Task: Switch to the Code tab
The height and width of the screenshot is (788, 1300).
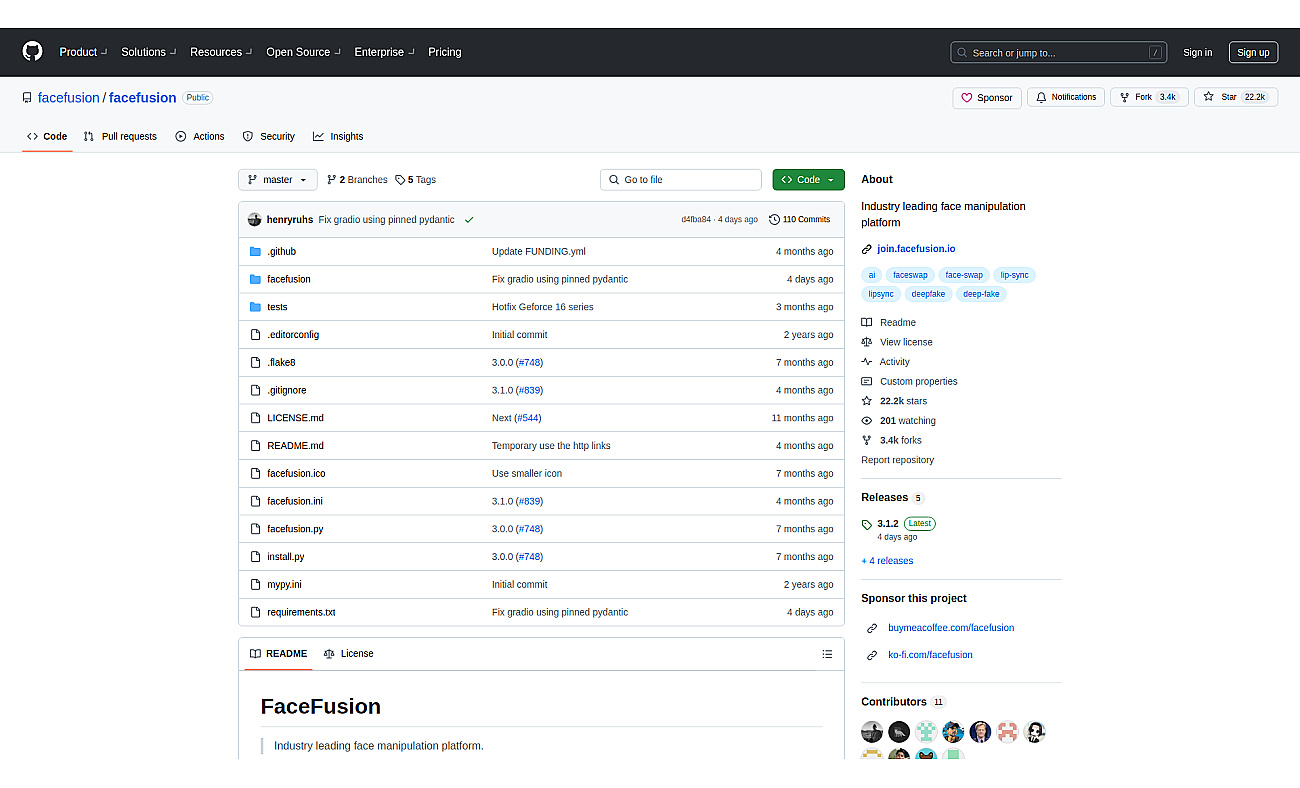Action: [47, 136]
